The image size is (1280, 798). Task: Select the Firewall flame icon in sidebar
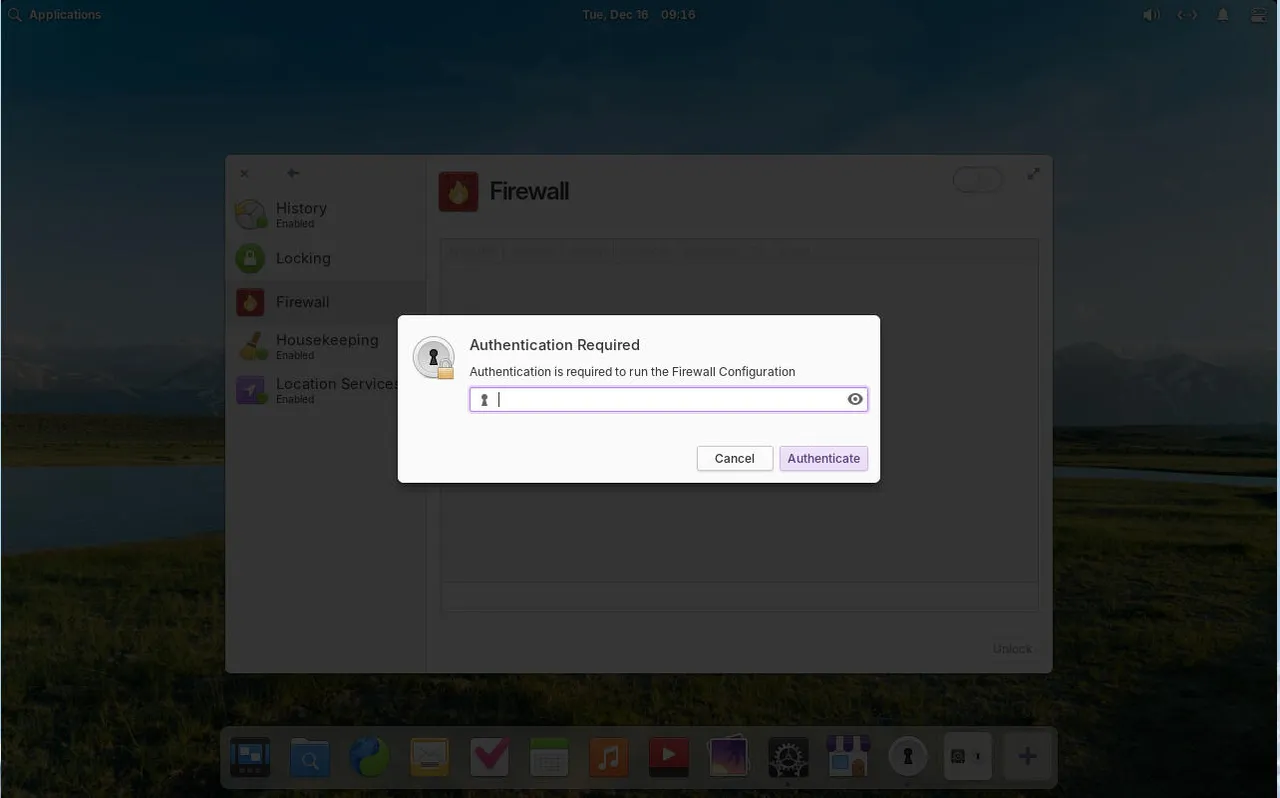[249, 302]
